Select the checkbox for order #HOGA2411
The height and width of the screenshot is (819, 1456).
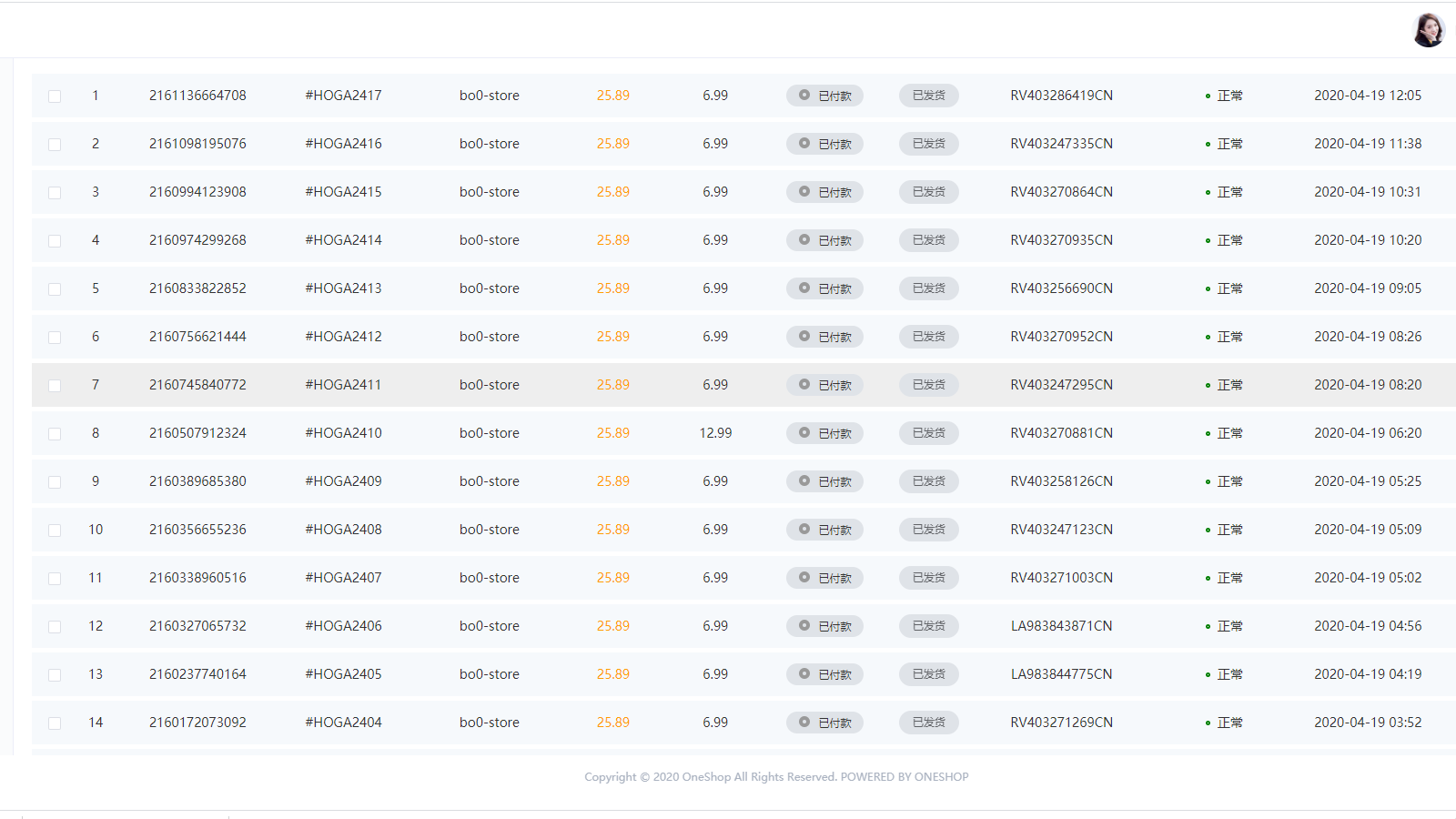[55, 386]
